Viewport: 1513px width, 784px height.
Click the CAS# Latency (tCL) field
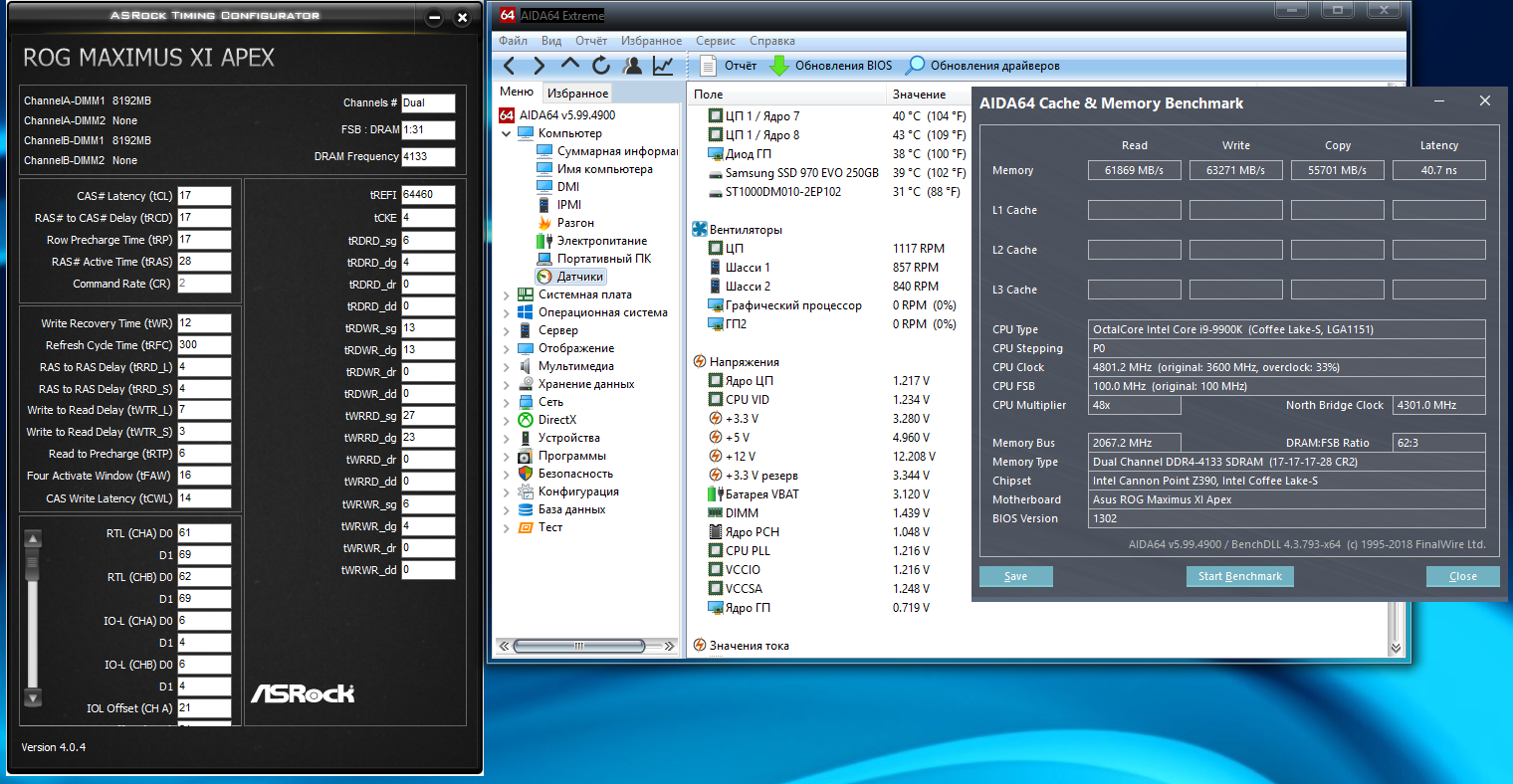point(204,196)
